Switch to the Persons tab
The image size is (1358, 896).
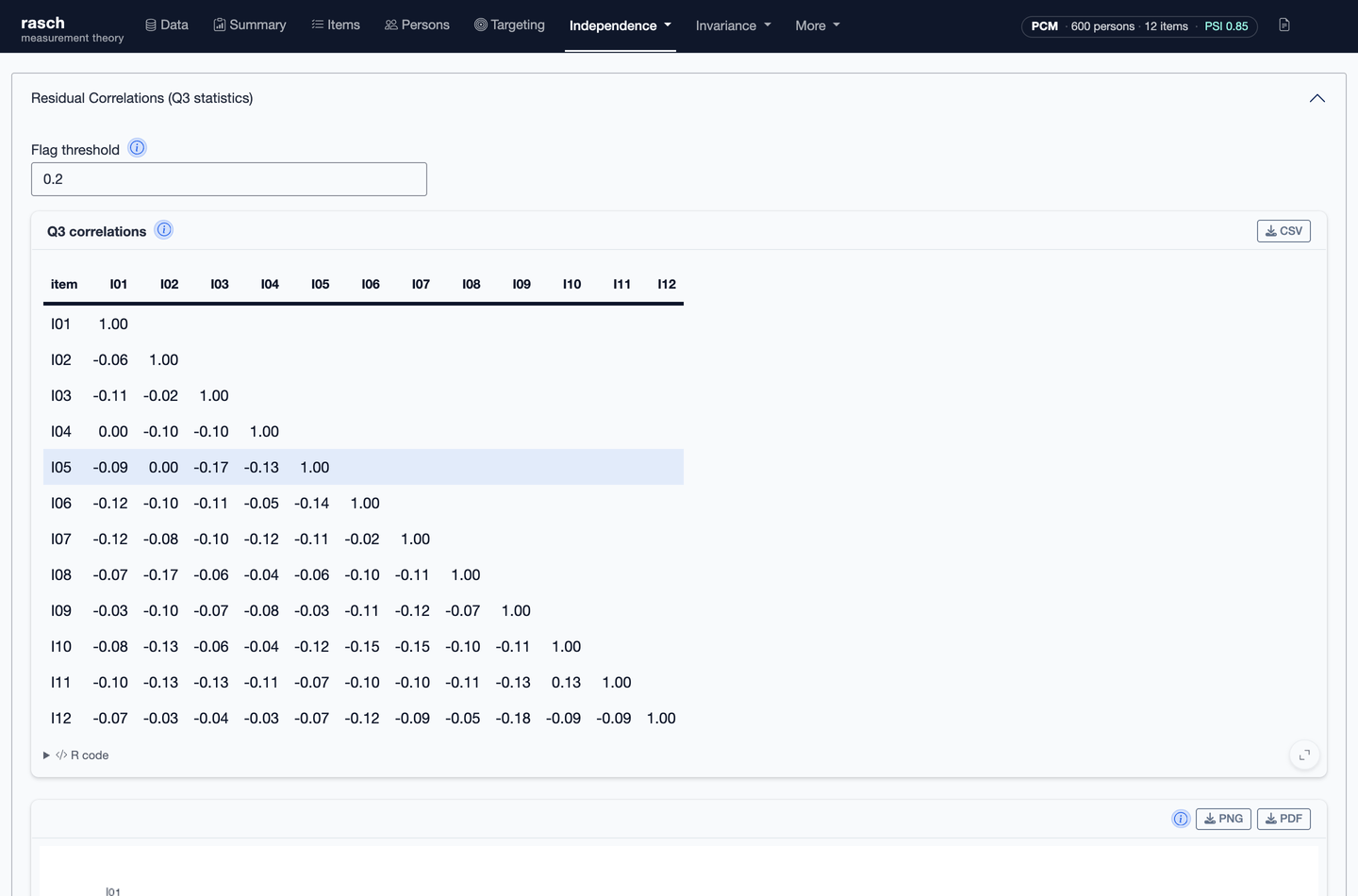tap(417, 25)
